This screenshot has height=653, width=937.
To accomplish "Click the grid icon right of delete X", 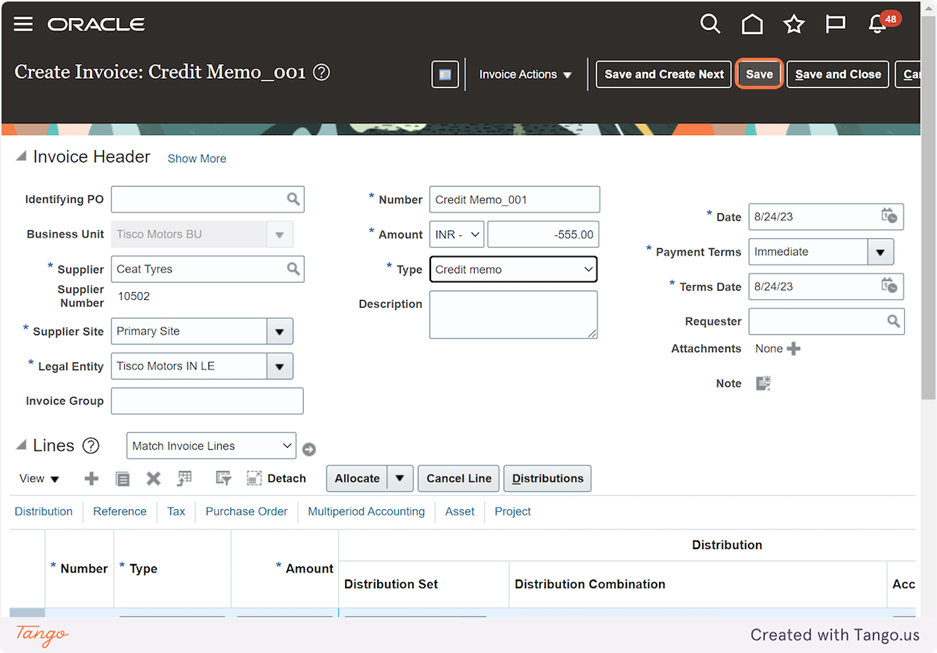I will point(185,478).
